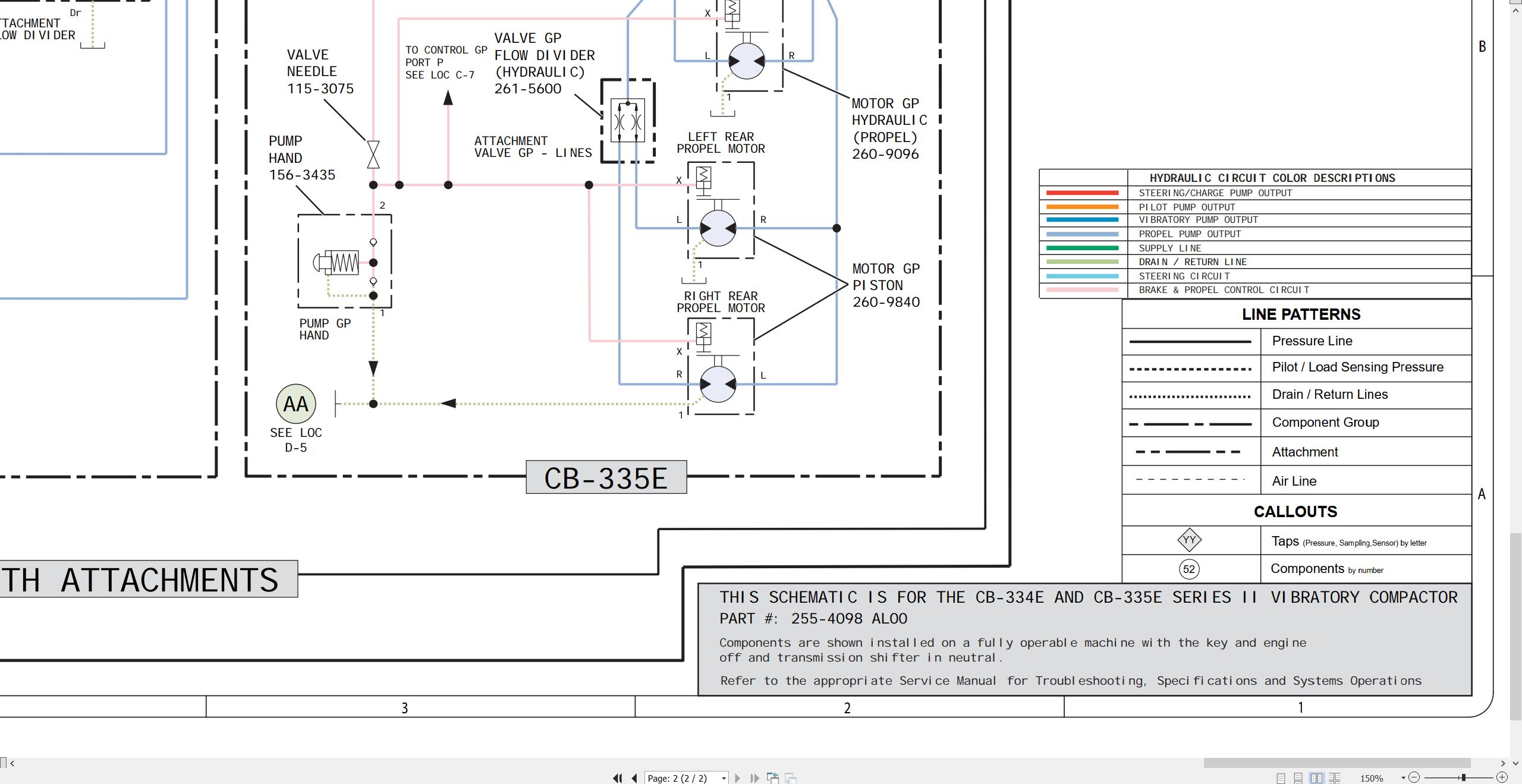Click the CB-335E label
The height and width of the screenshot is (784, 1522).
[606, 477]
